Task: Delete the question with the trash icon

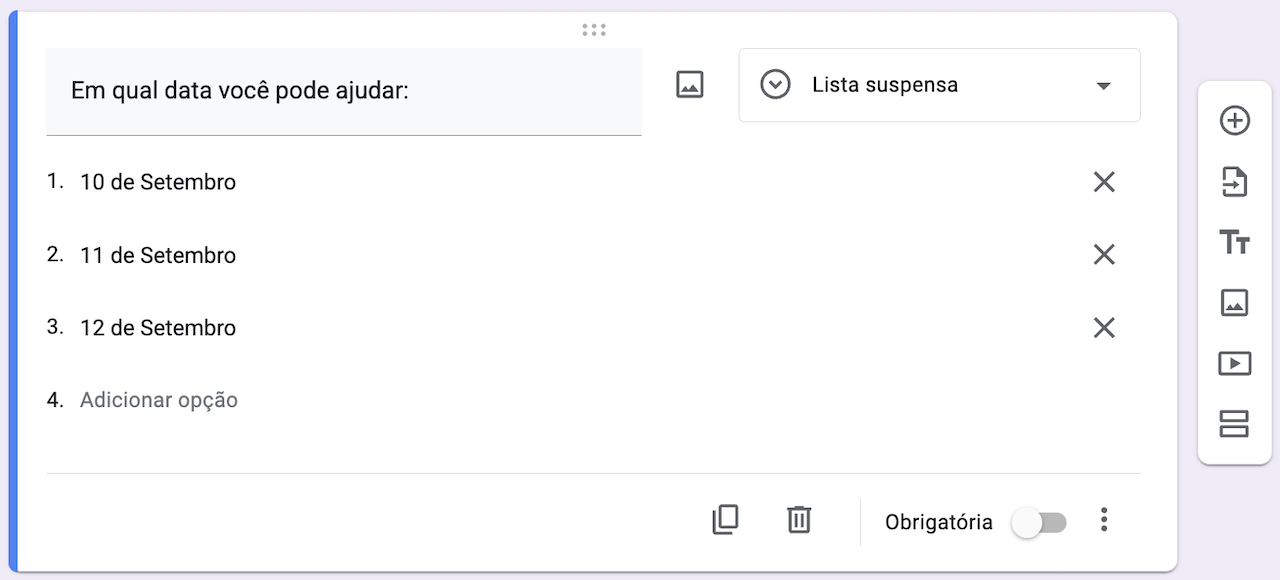Action: (798, 520)
